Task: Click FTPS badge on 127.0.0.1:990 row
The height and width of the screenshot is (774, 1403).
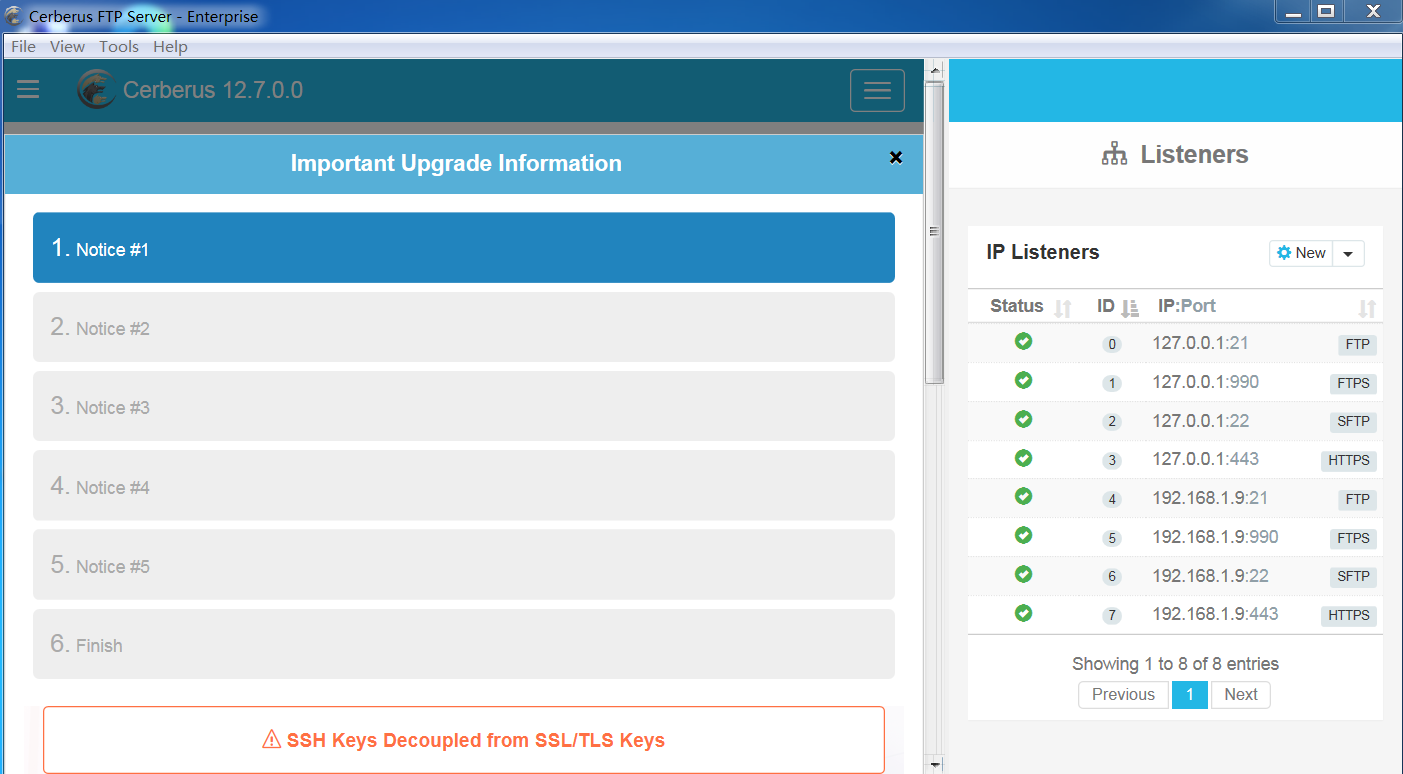Action: point(1354,384)
